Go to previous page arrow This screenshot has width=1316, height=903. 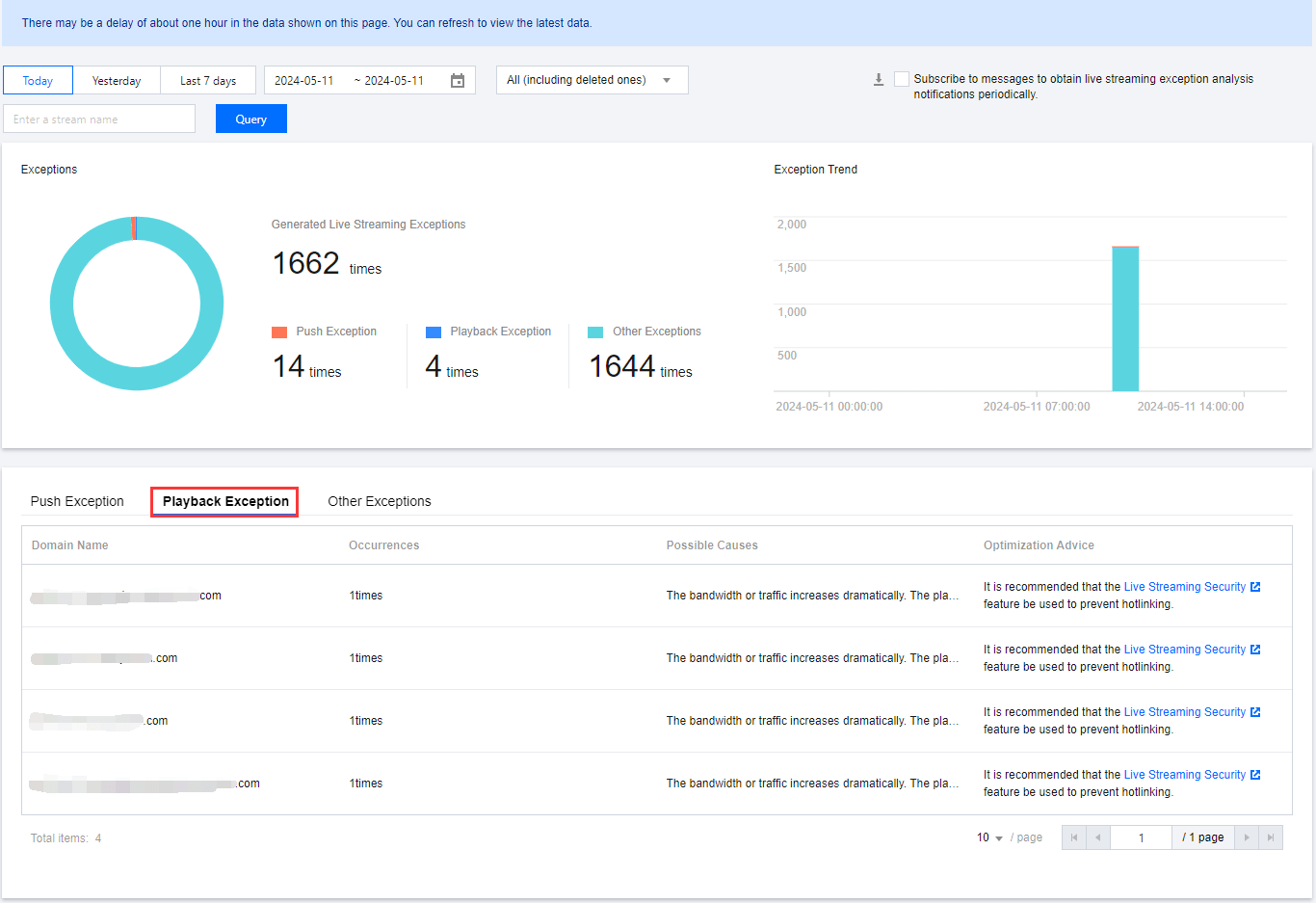1097,837
